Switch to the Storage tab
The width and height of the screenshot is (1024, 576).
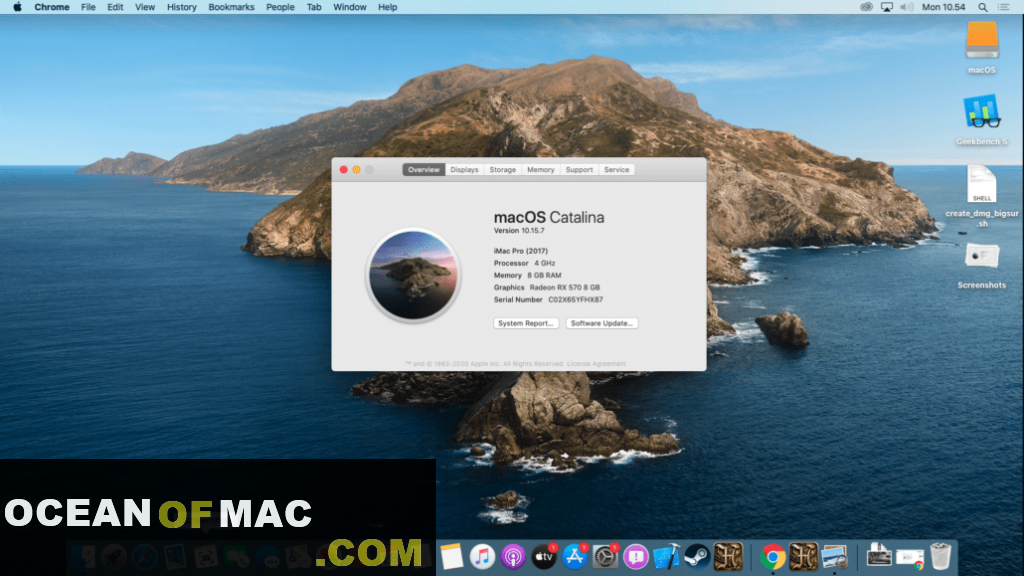pyautogui.click(x=503, y=170)
